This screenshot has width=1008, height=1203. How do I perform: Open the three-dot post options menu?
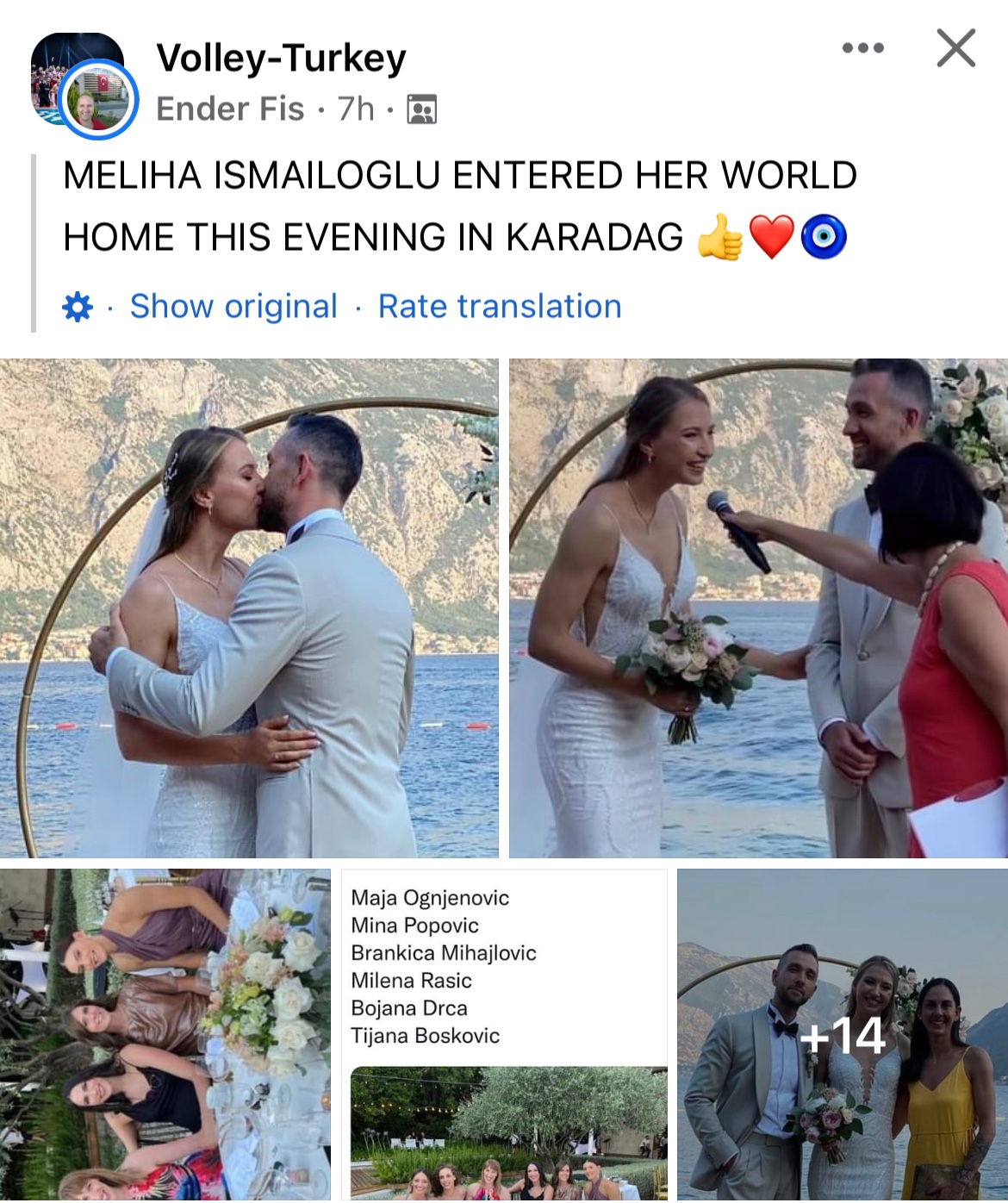click(862, 48)
